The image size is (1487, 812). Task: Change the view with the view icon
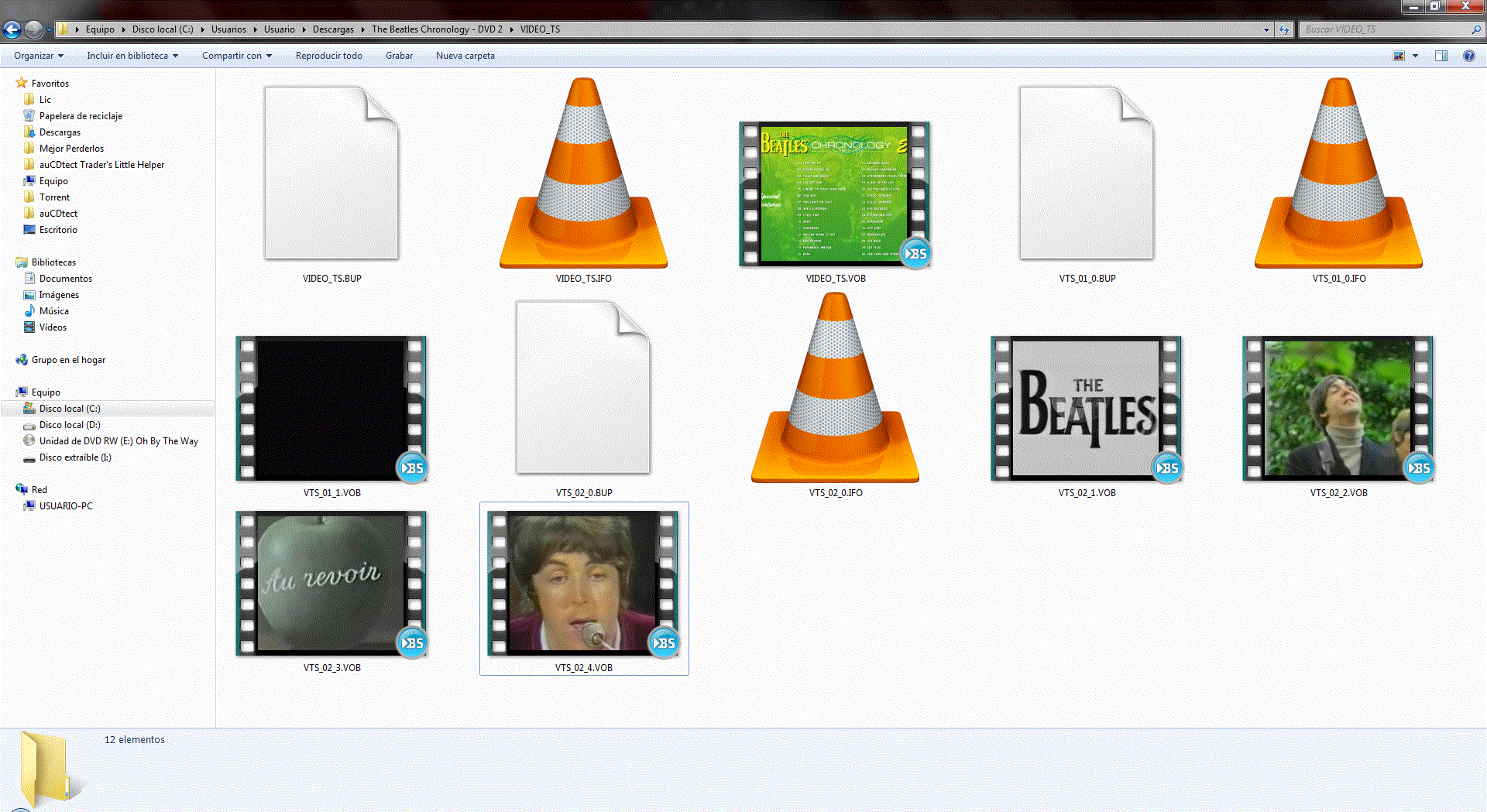click(x=1399, y=56)
